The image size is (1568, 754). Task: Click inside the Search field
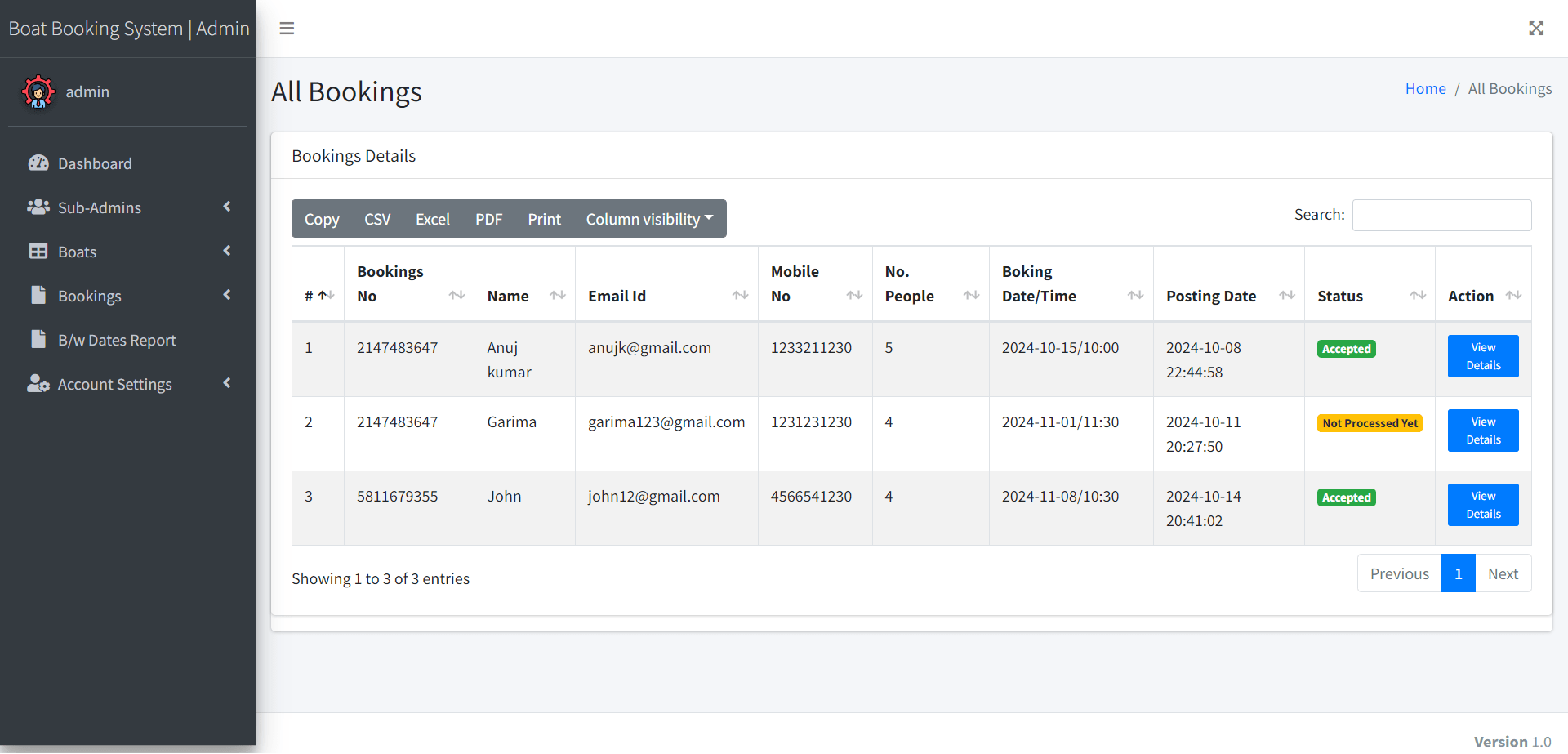[x=1441, y=215]
